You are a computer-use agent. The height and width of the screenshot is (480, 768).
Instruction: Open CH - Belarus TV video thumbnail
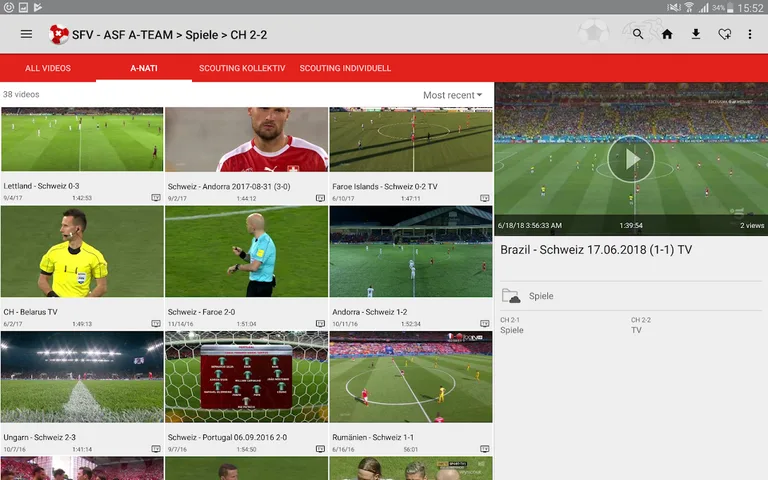click(82, 252)
